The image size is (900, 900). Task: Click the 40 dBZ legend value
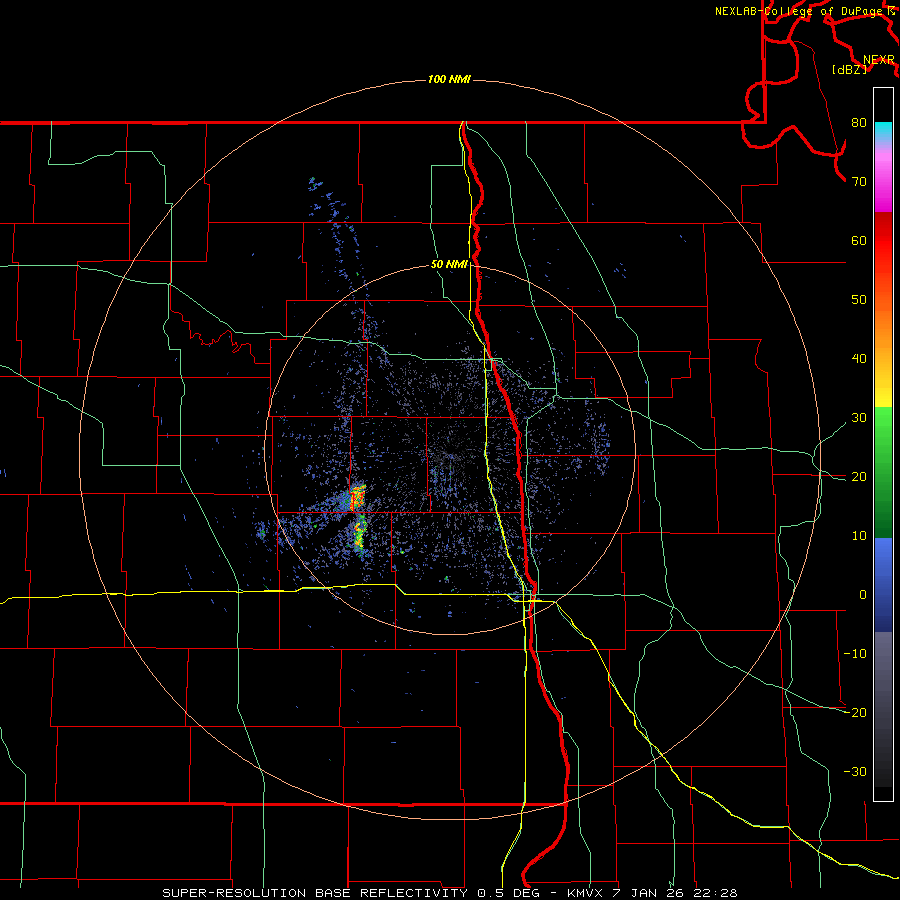click(x=859, y=359)
